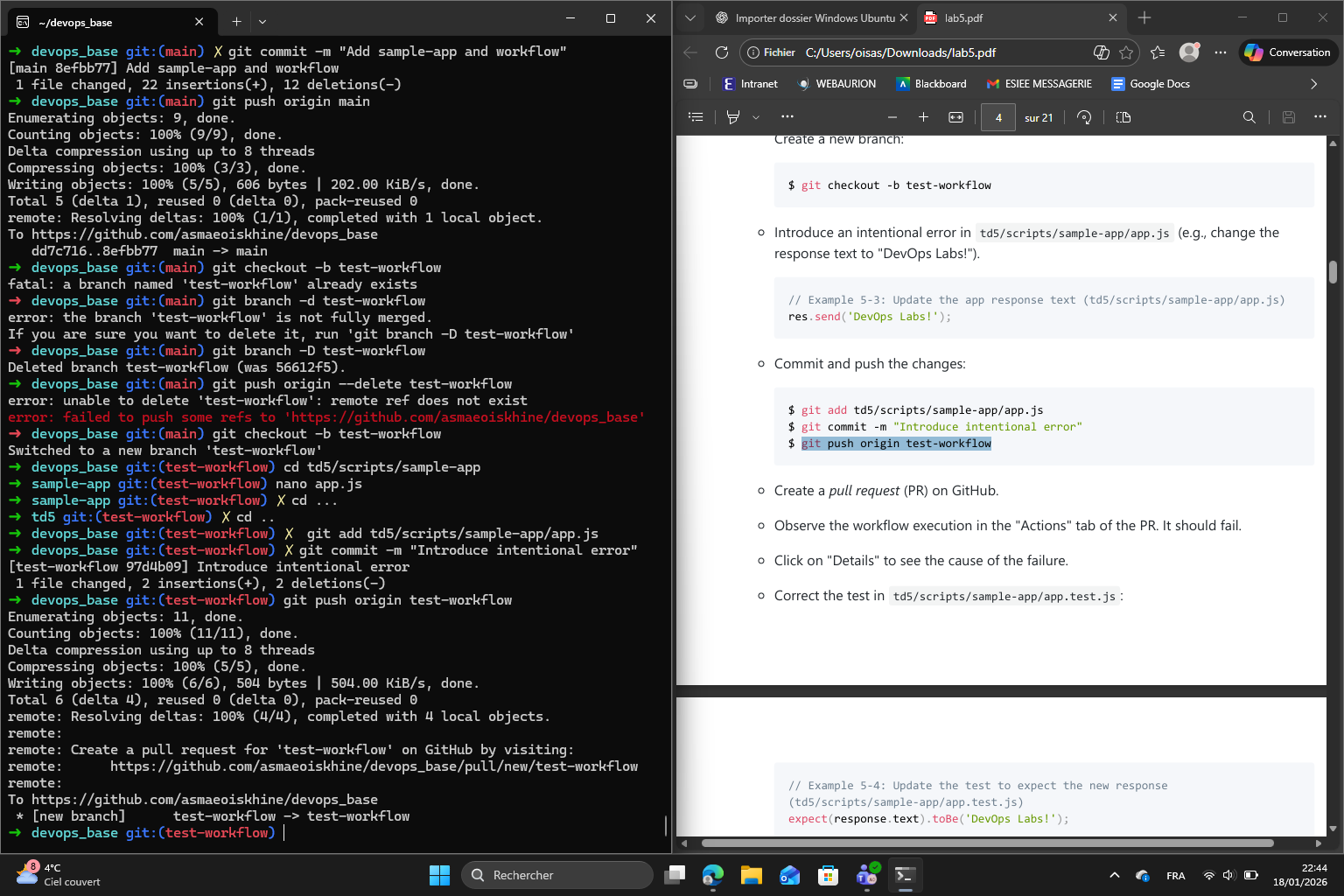Fit the PDF page to window width

[955, 116]
